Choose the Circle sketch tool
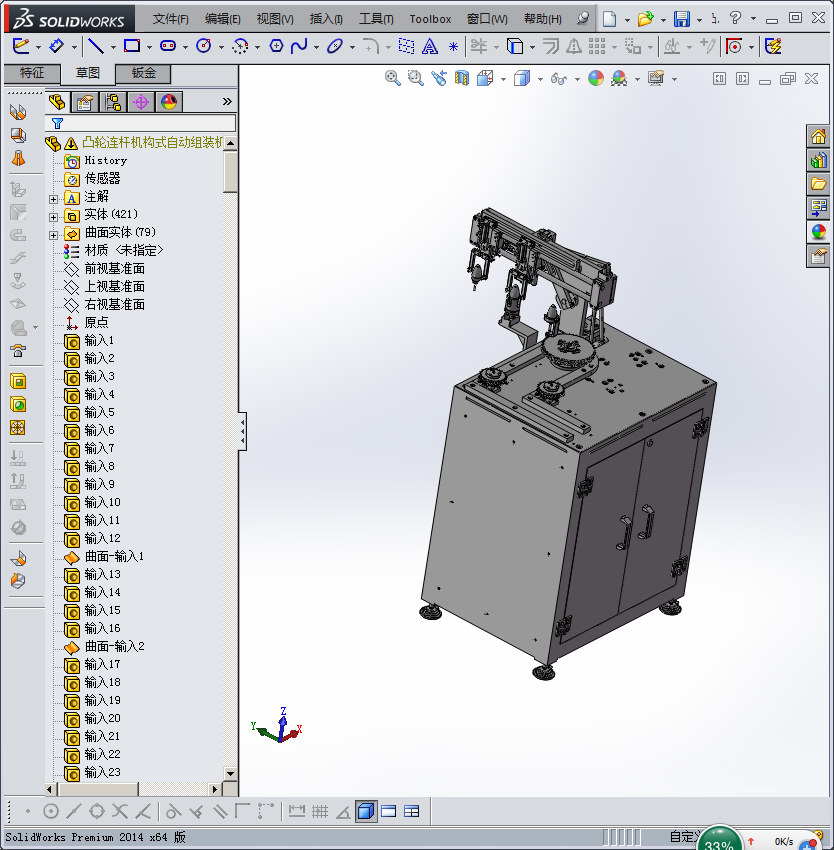 pos(204,46)
